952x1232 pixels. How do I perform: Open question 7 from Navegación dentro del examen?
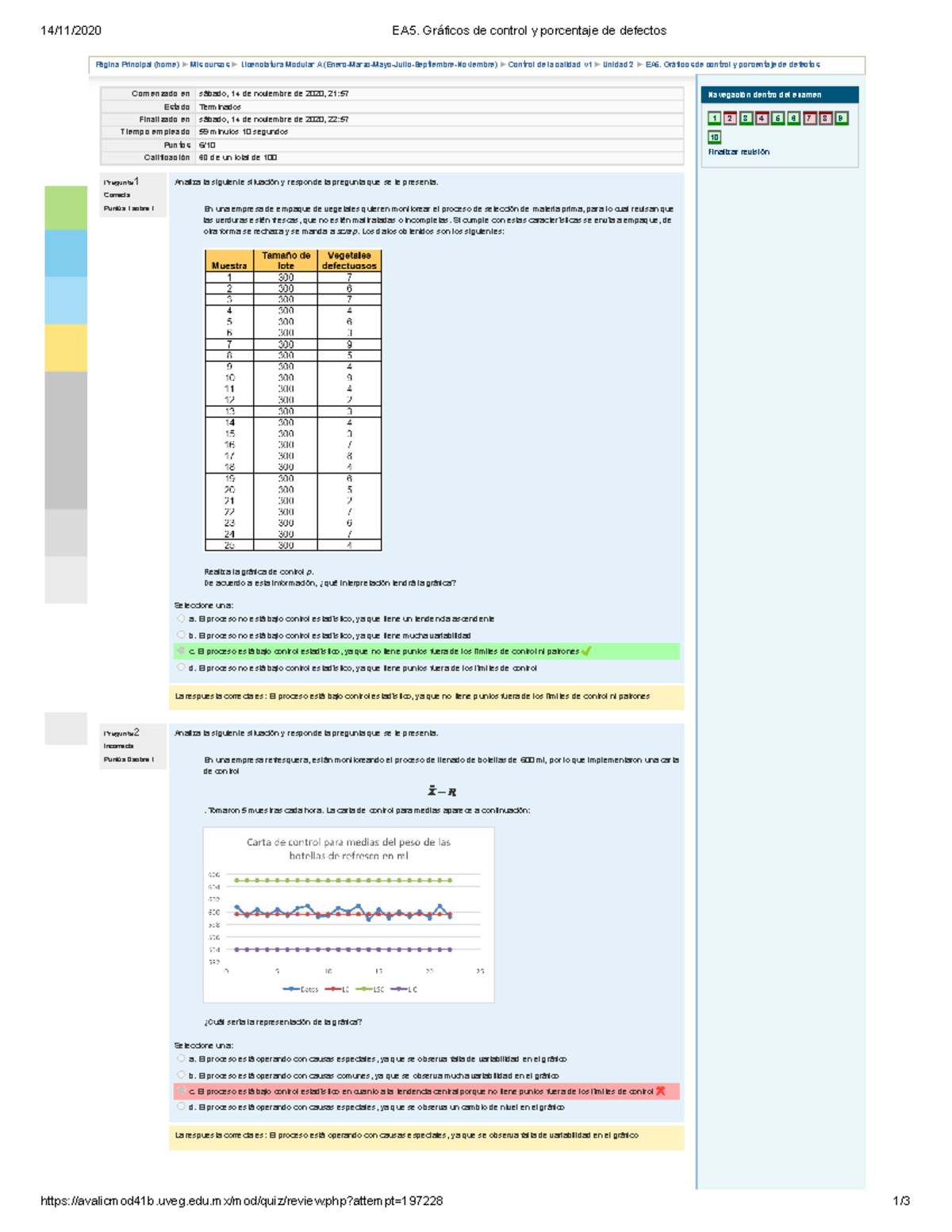[x=810, y=118]
